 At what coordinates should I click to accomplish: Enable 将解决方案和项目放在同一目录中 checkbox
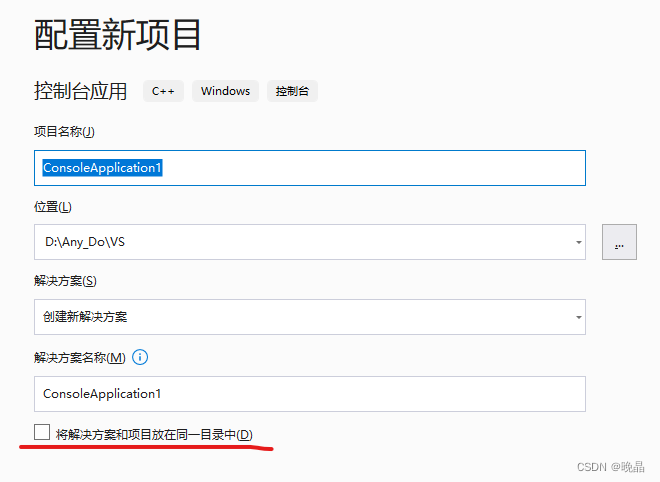(x=42, y=432)
